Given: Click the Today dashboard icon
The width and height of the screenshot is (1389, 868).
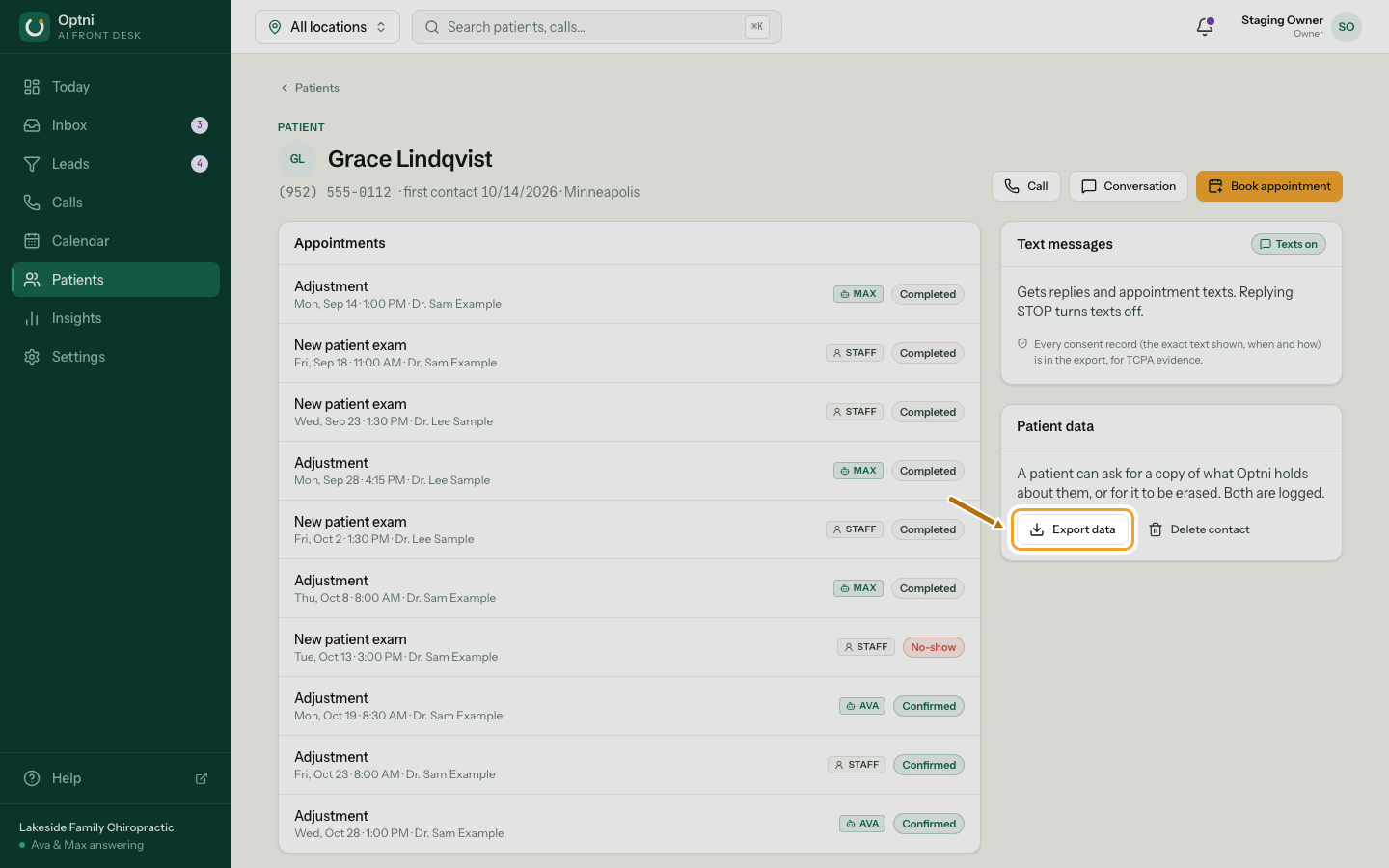Looking at the screenshot, I should (32, 87).
